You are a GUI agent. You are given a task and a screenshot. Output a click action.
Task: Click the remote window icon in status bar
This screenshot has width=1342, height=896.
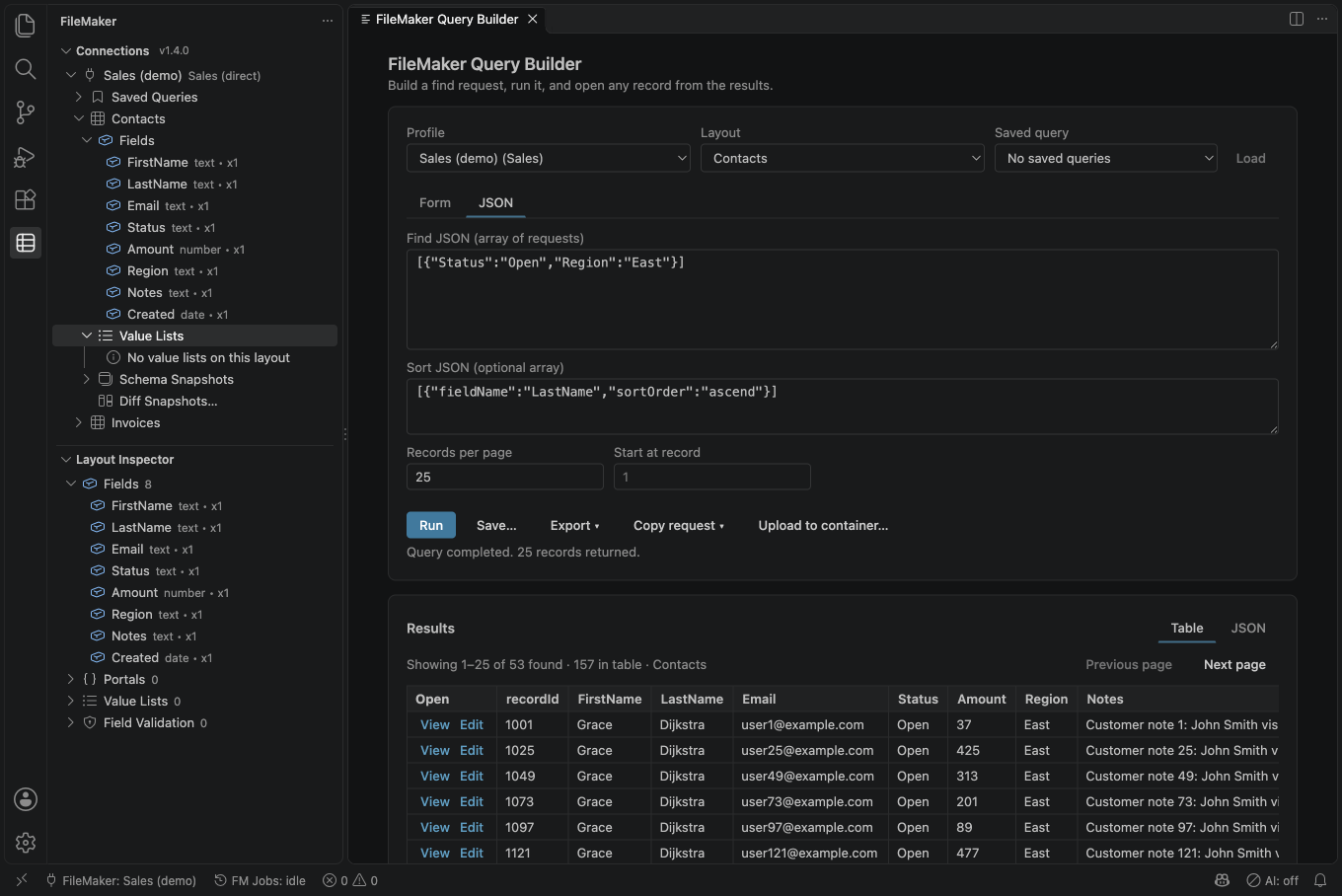tap(22, 880)
